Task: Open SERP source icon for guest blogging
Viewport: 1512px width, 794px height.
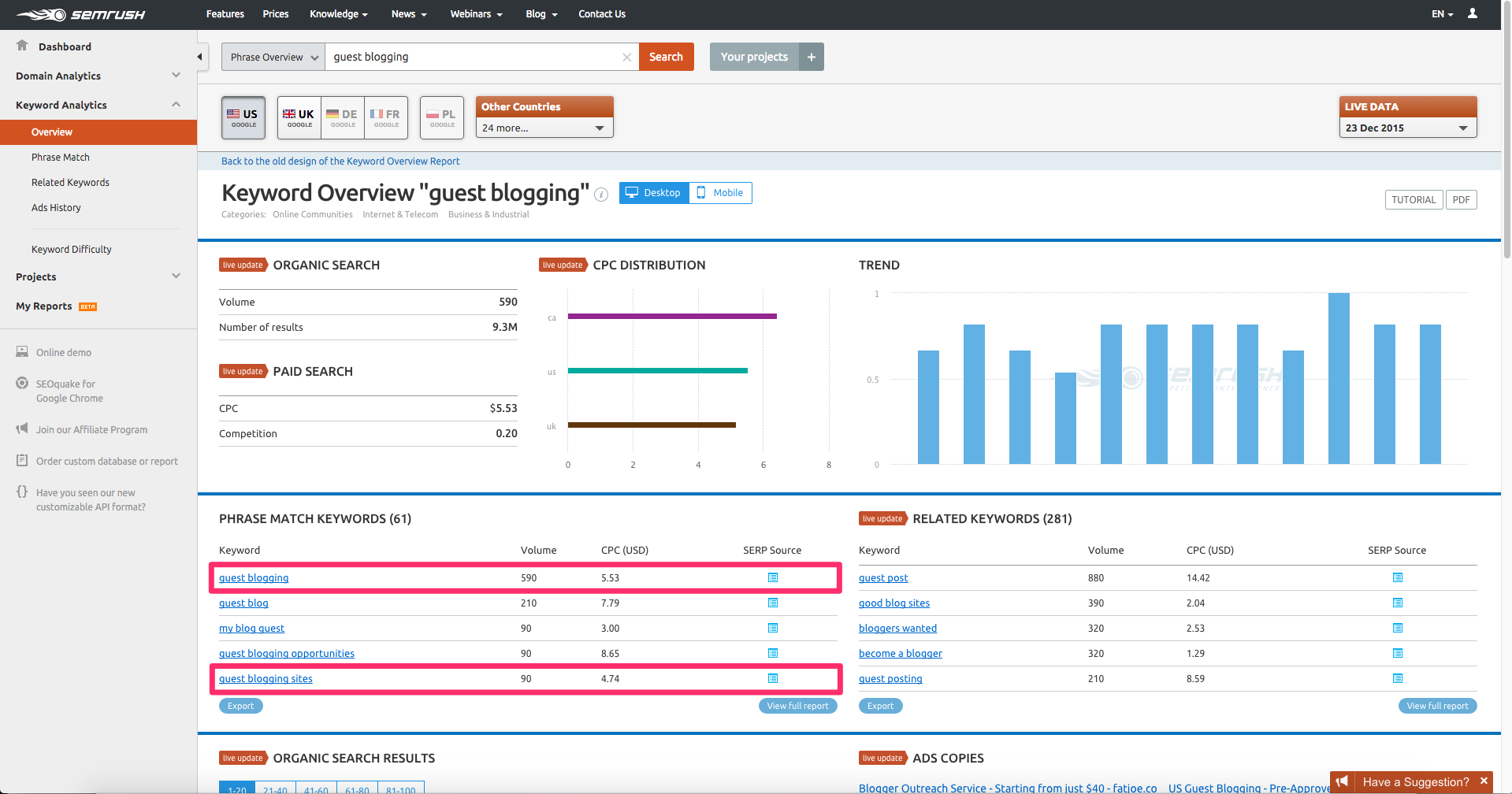Action: point(773,577)
